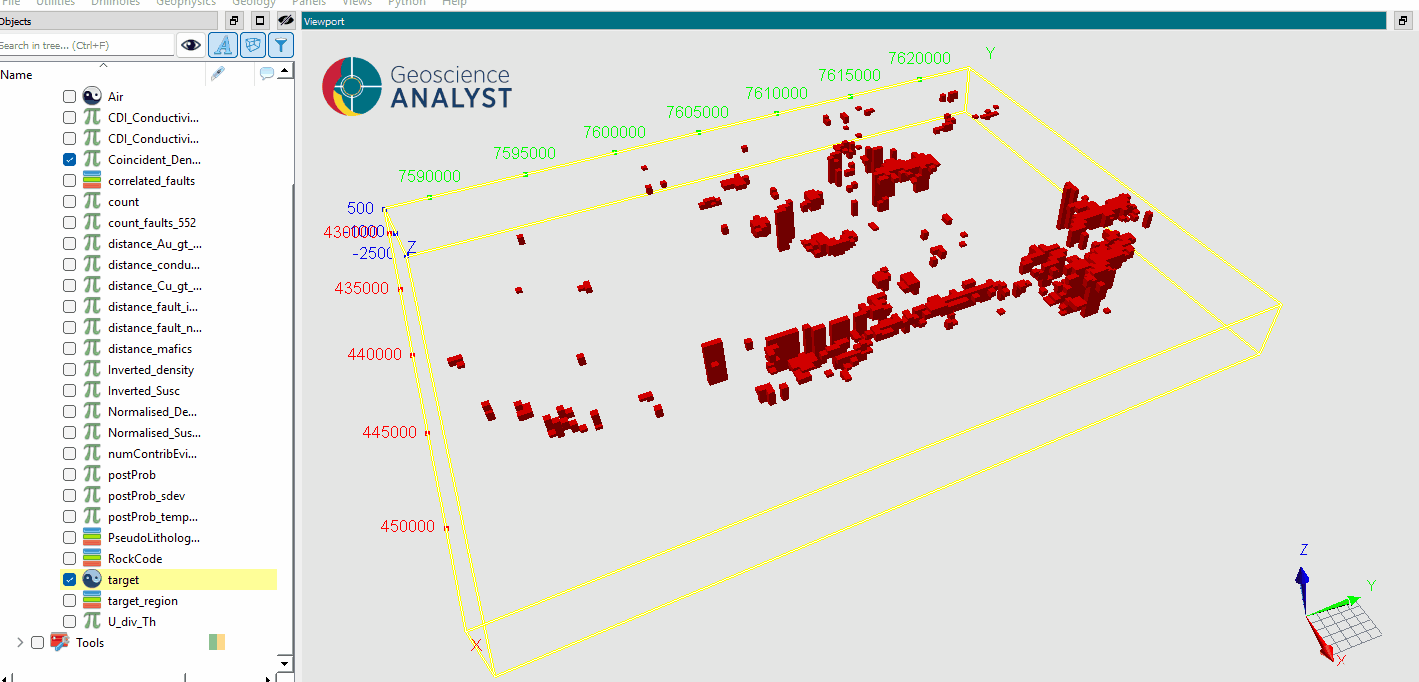Image resolution: width=1419 pixels, height=682 pixels.
Task: Maximize the Viewport panel using restore button
Action: point(1404,21)
